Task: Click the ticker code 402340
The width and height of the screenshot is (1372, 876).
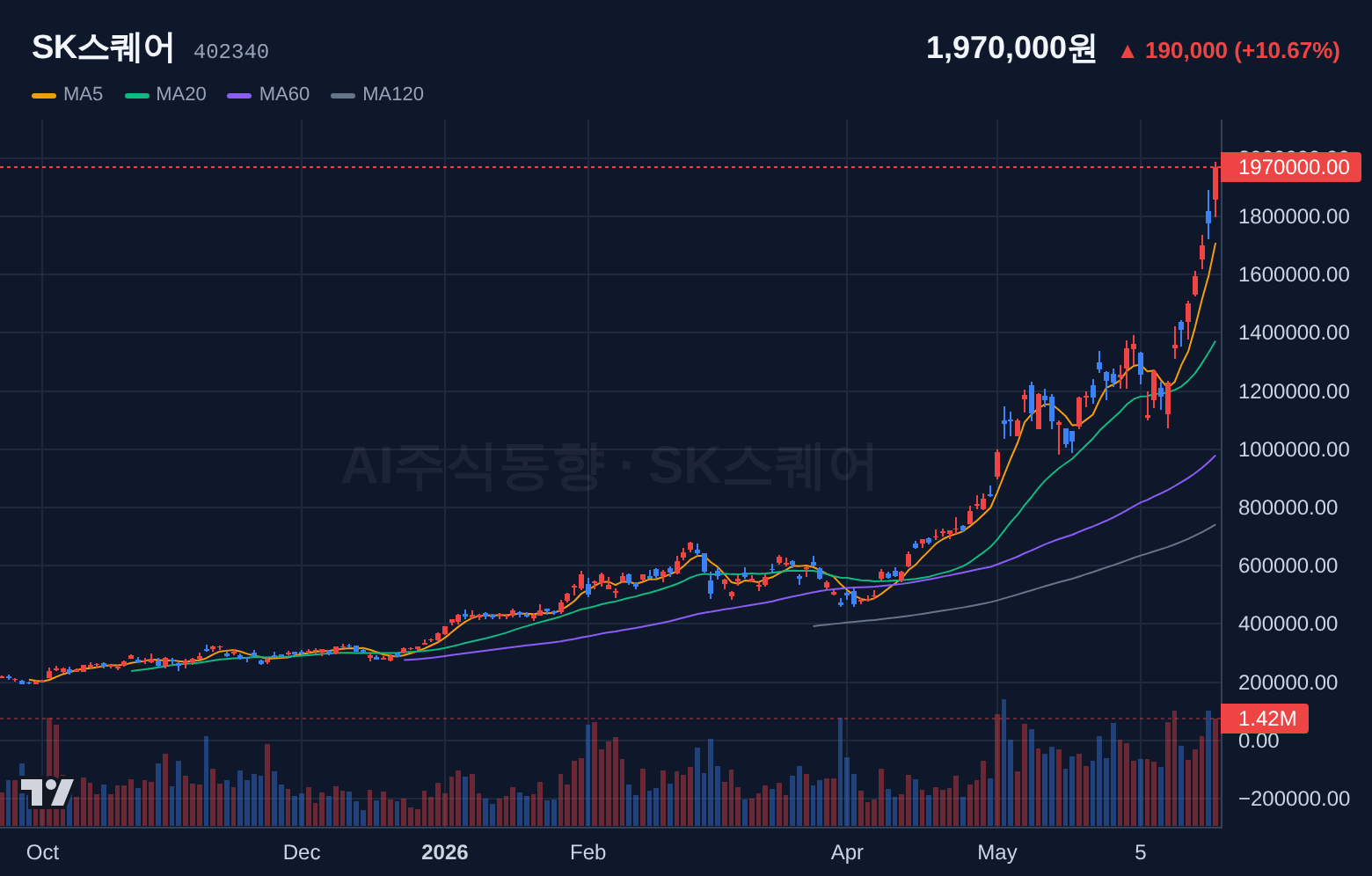Action: (x=231, y=52)
